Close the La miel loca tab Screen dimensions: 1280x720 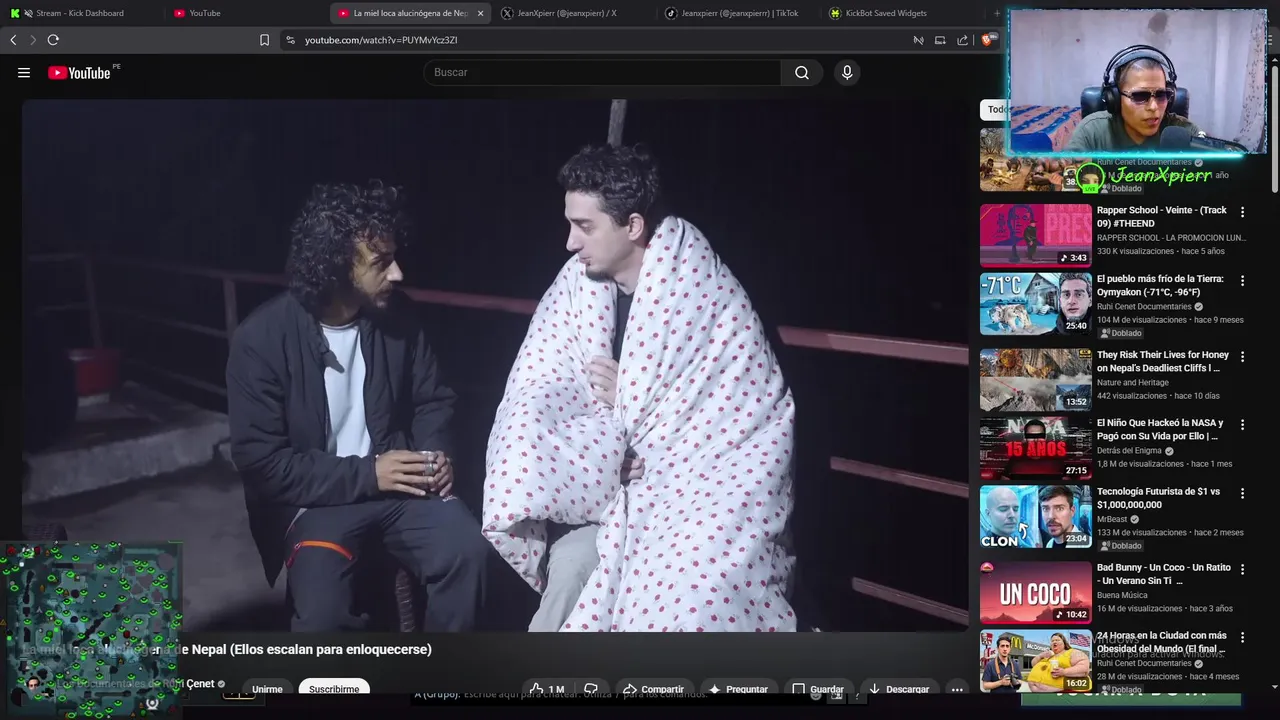click(x=480, y=13)
